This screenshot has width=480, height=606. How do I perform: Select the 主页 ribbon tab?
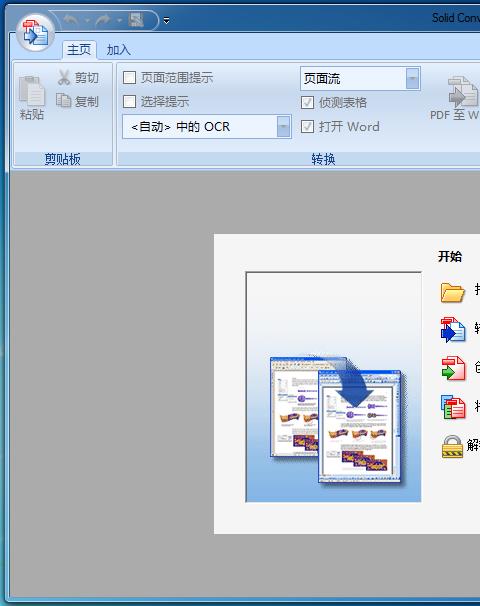tap(79, 49)
